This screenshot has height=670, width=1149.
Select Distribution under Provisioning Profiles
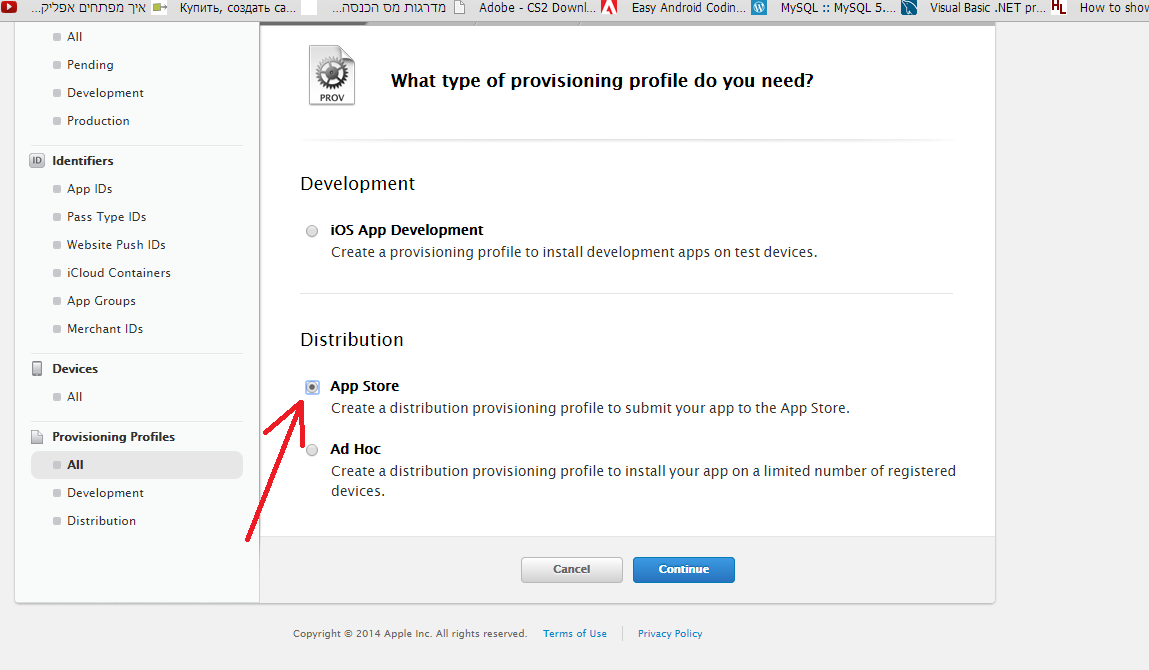click(101, 521)
